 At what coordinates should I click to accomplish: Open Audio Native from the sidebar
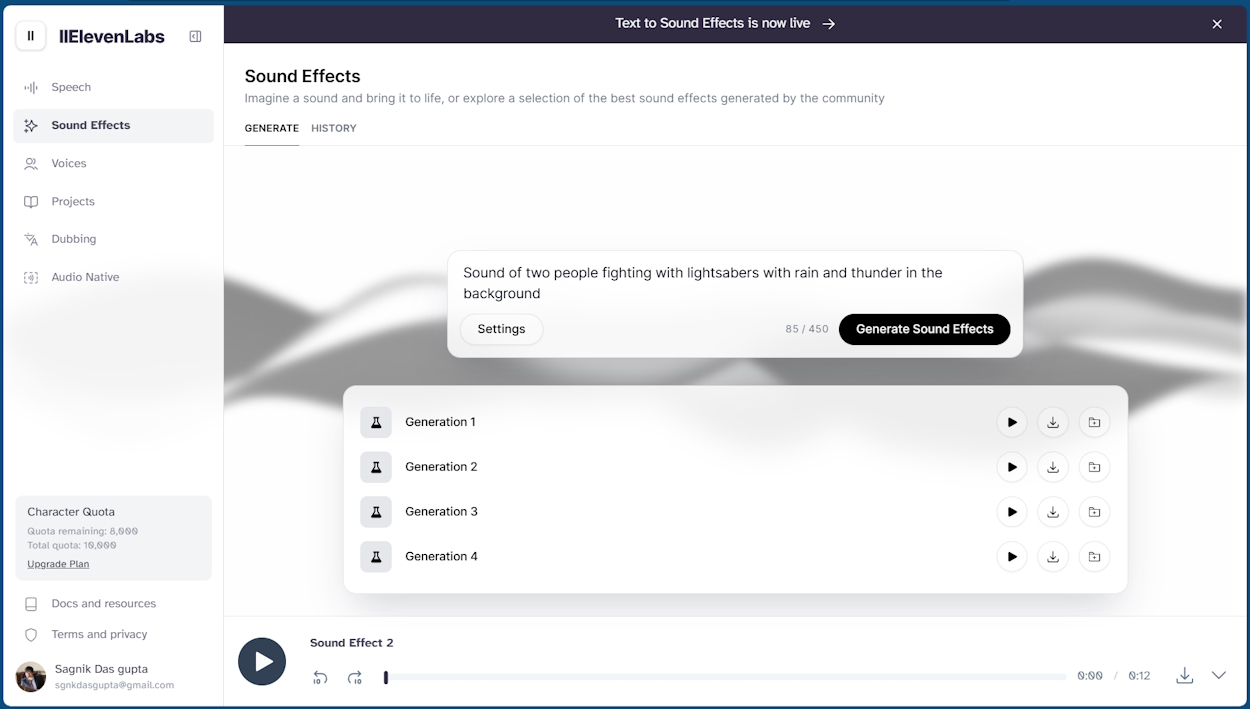(84, 277)
